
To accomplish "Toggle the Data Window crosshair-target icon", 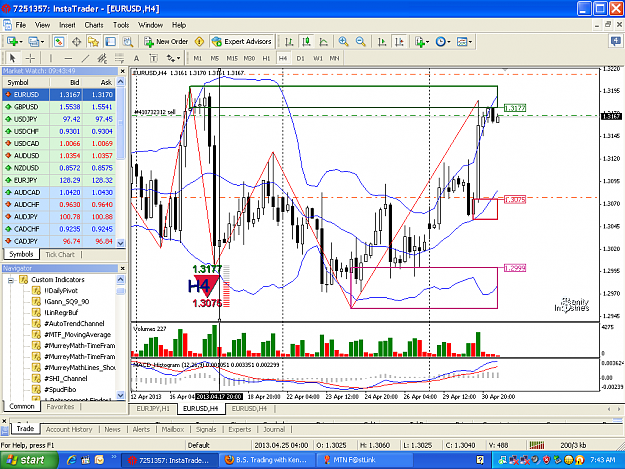I will pos(76,41).
